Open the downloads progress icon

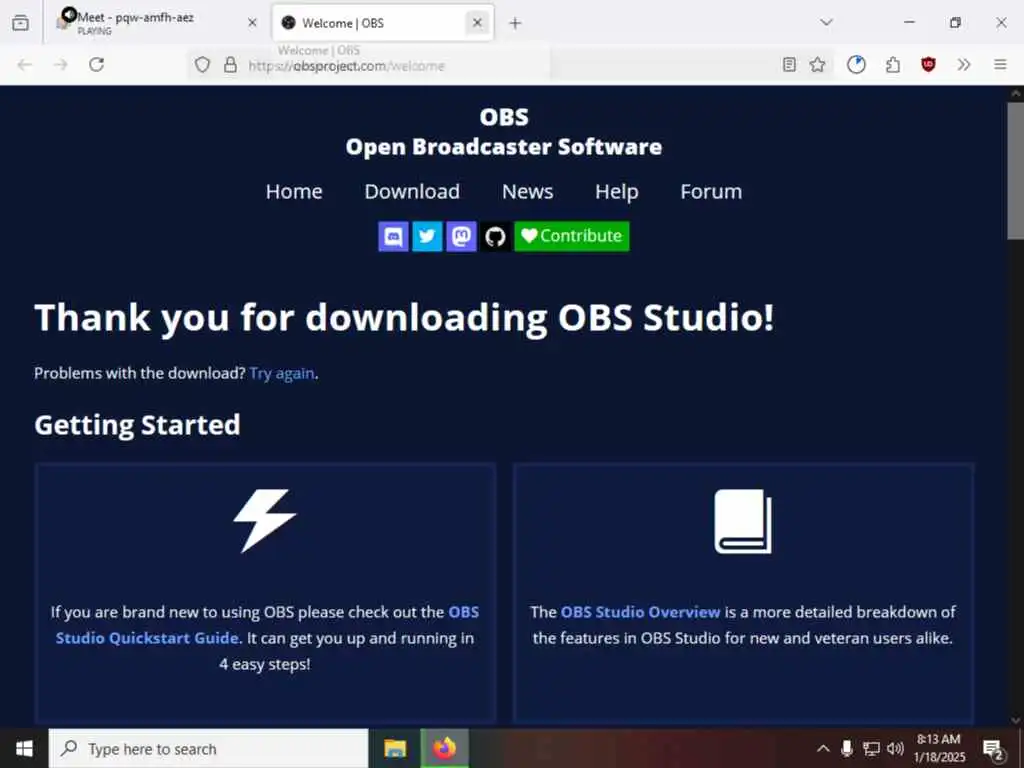point(856,65)
